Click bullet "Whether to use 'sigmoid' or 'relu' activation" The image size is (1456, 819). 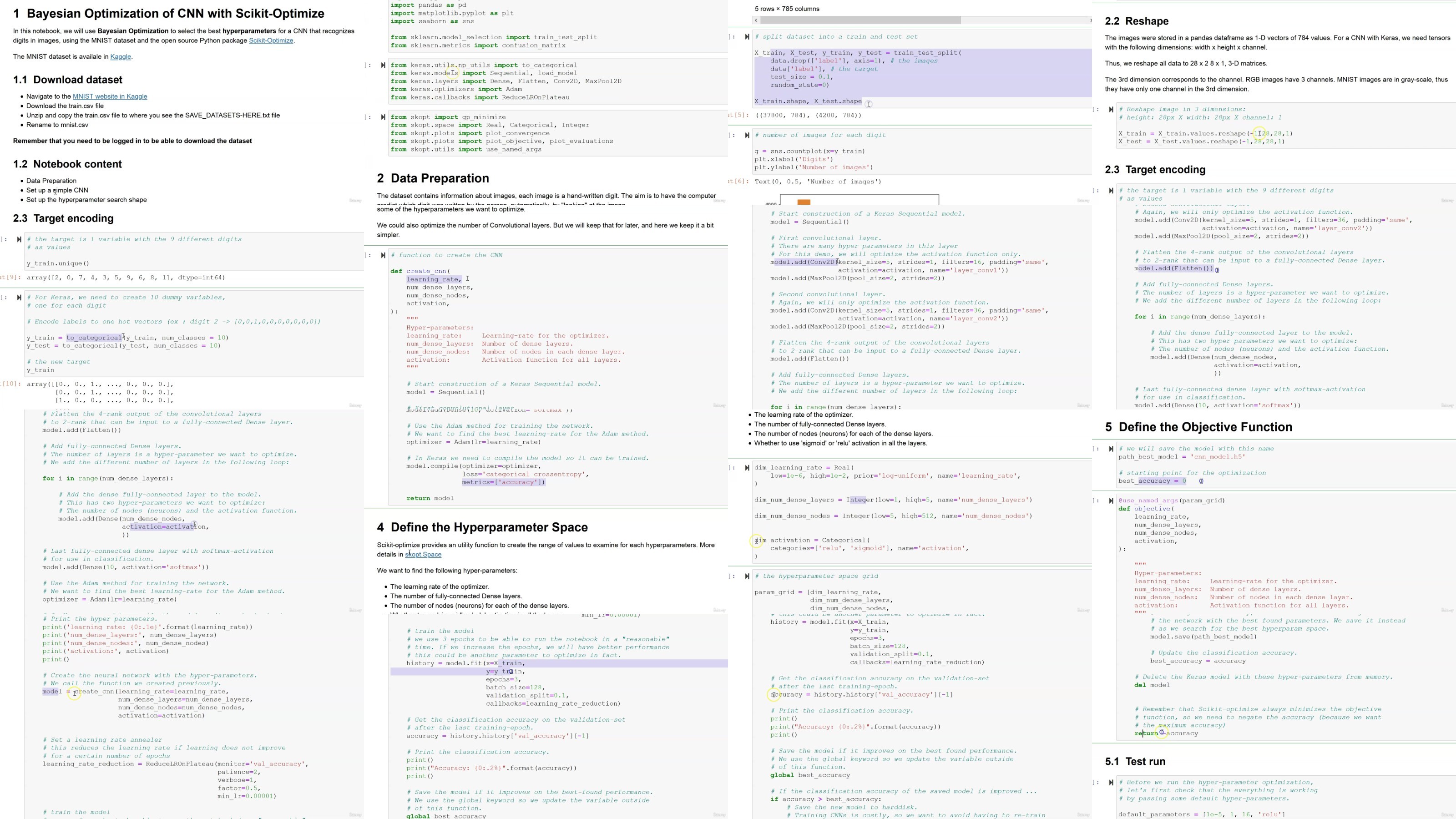[840, 444]
